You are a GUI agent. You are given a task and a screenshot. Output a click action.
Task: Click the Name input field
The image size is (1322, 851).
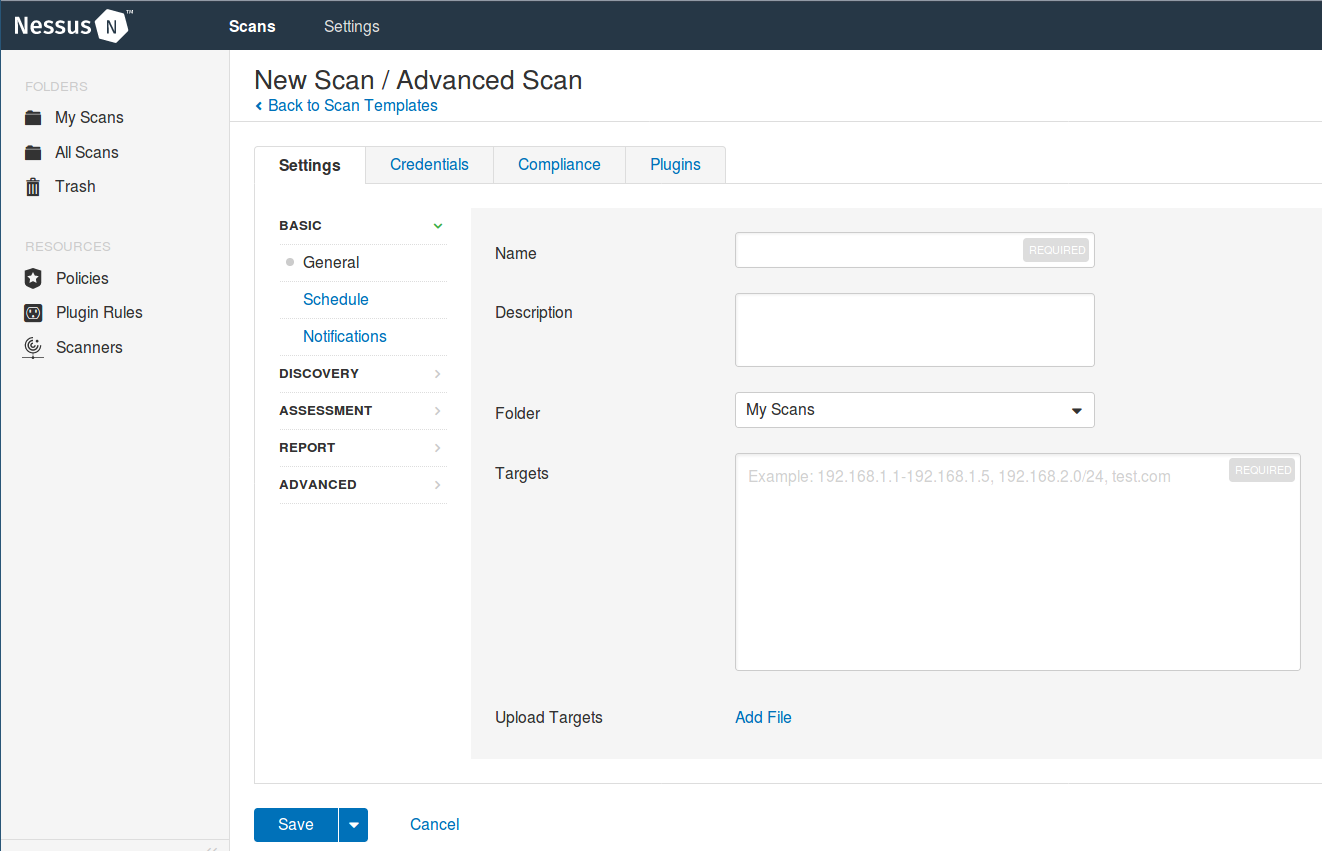coord(914,250)
